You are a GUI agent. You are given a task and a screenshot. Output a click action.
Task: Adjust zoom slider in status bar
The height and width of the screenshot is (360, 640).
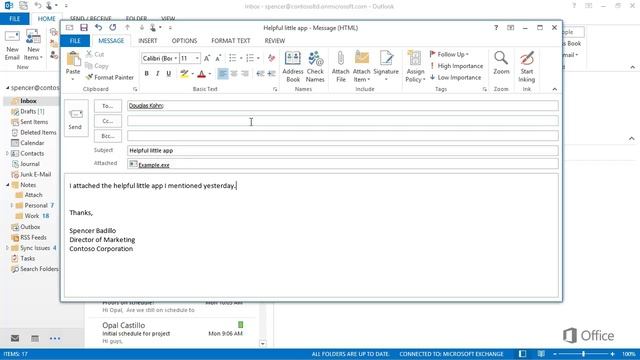click(x=583, y=354)
